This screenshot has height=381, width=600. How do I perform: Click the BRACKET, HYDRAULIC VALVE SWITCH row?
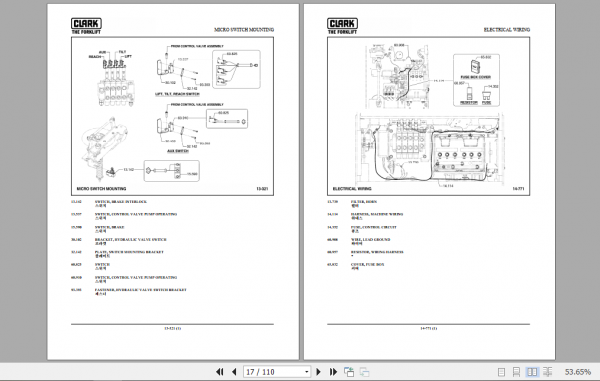[119, 241]
